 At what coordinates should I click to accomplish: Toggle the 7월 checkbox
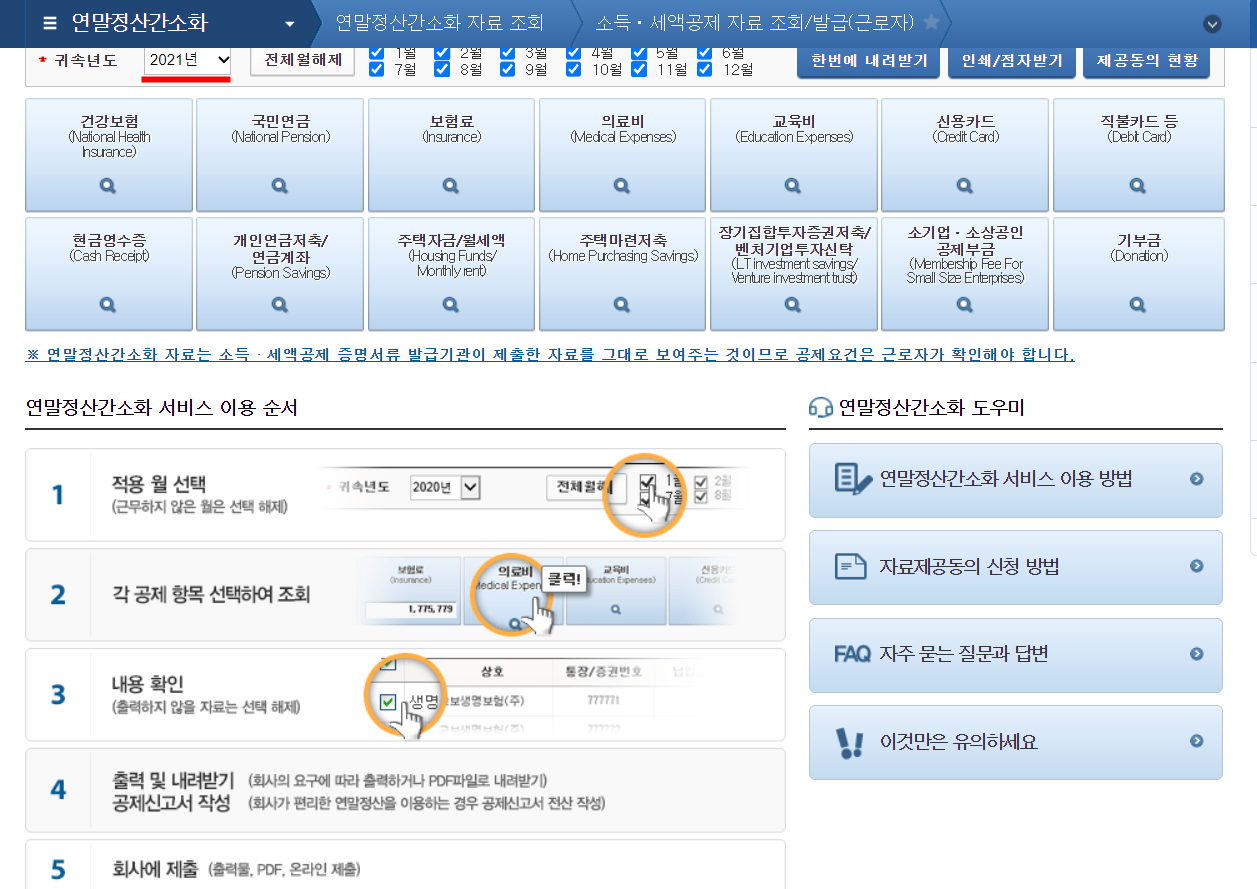click(x=377, y=69)
